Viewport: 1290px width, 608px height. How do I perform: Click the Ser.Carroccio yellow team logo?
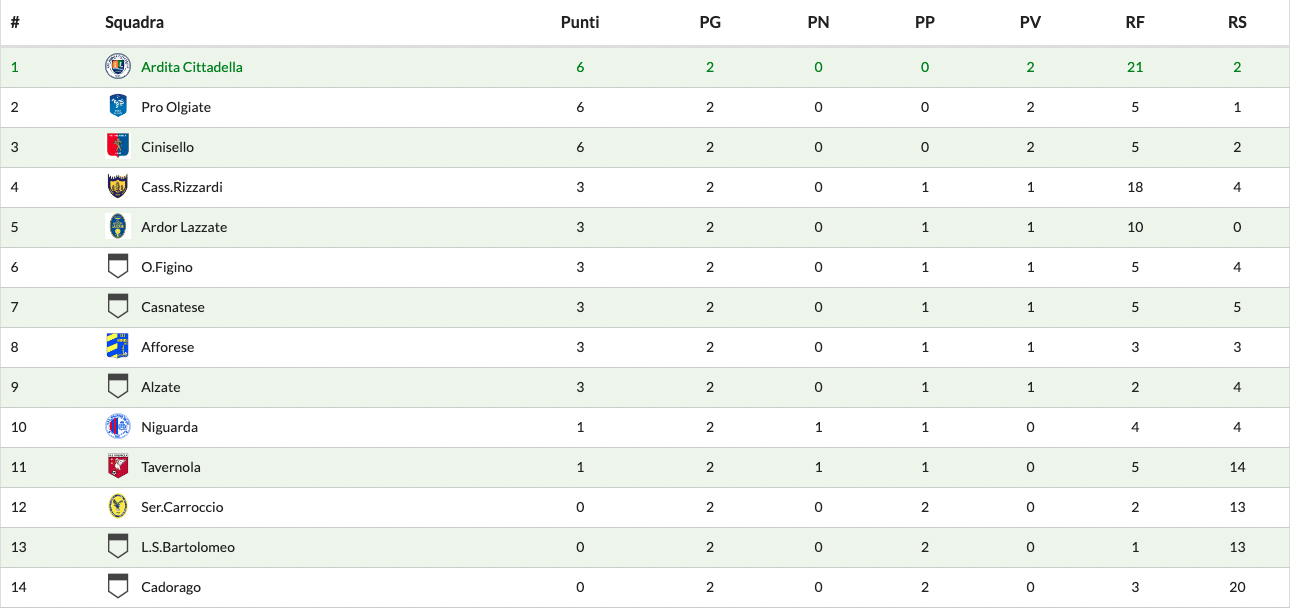point(118,507)
